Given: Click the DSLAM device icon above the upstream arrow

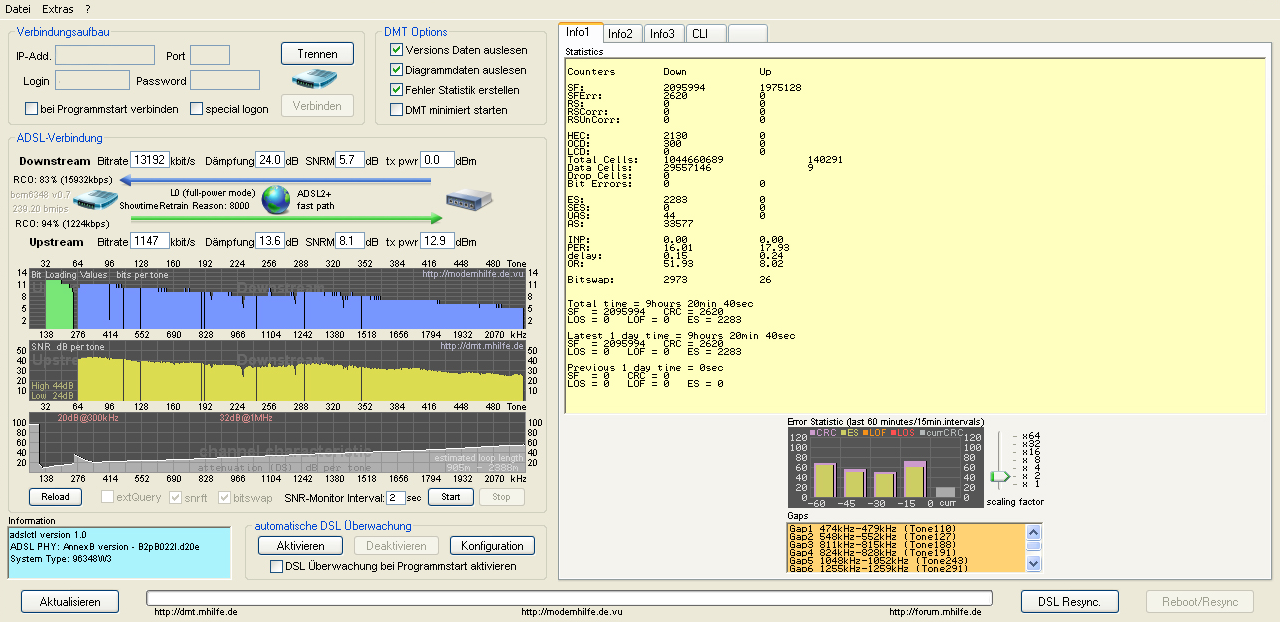Looking at the screenshot, I should tap(469, 200).
